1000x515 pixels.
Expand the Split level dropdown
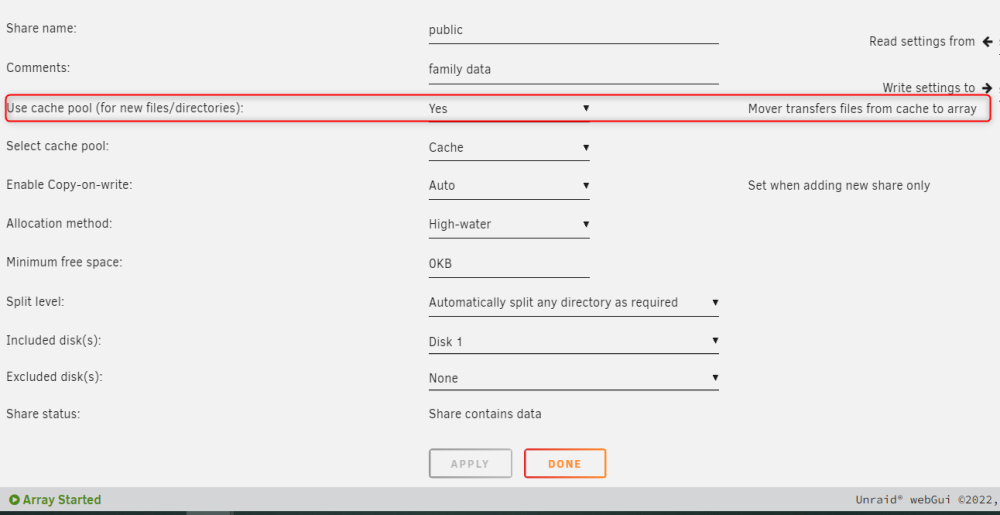573,303
